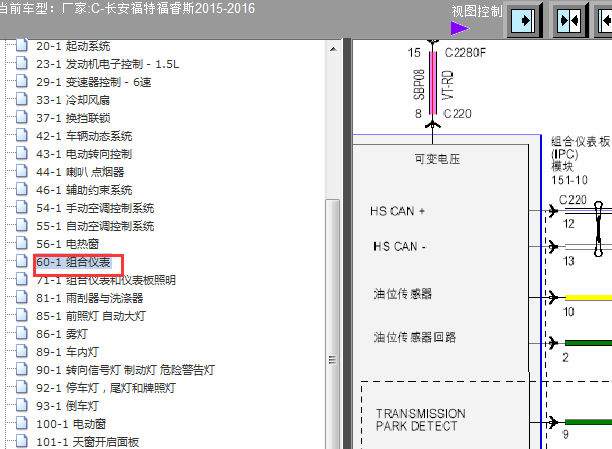Click page icon beside 44-1 喇叭 点烟器

point(22,171)
